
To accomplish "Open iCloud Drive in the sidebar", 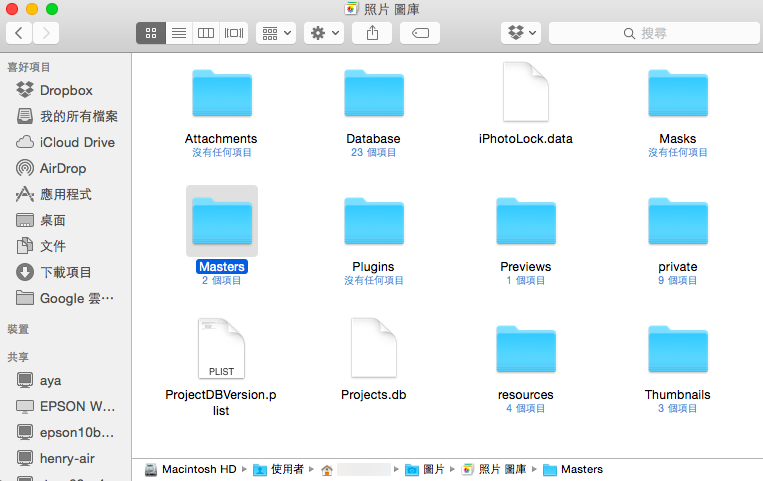I will (x=66, y=142).
